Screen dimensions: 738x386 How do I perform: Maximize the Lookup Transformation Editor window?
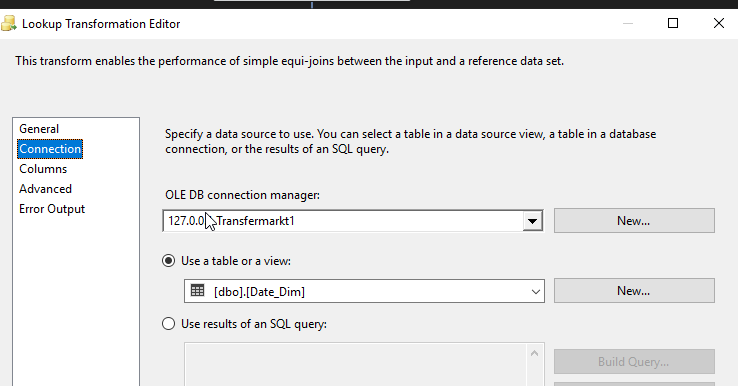(673, 23)
